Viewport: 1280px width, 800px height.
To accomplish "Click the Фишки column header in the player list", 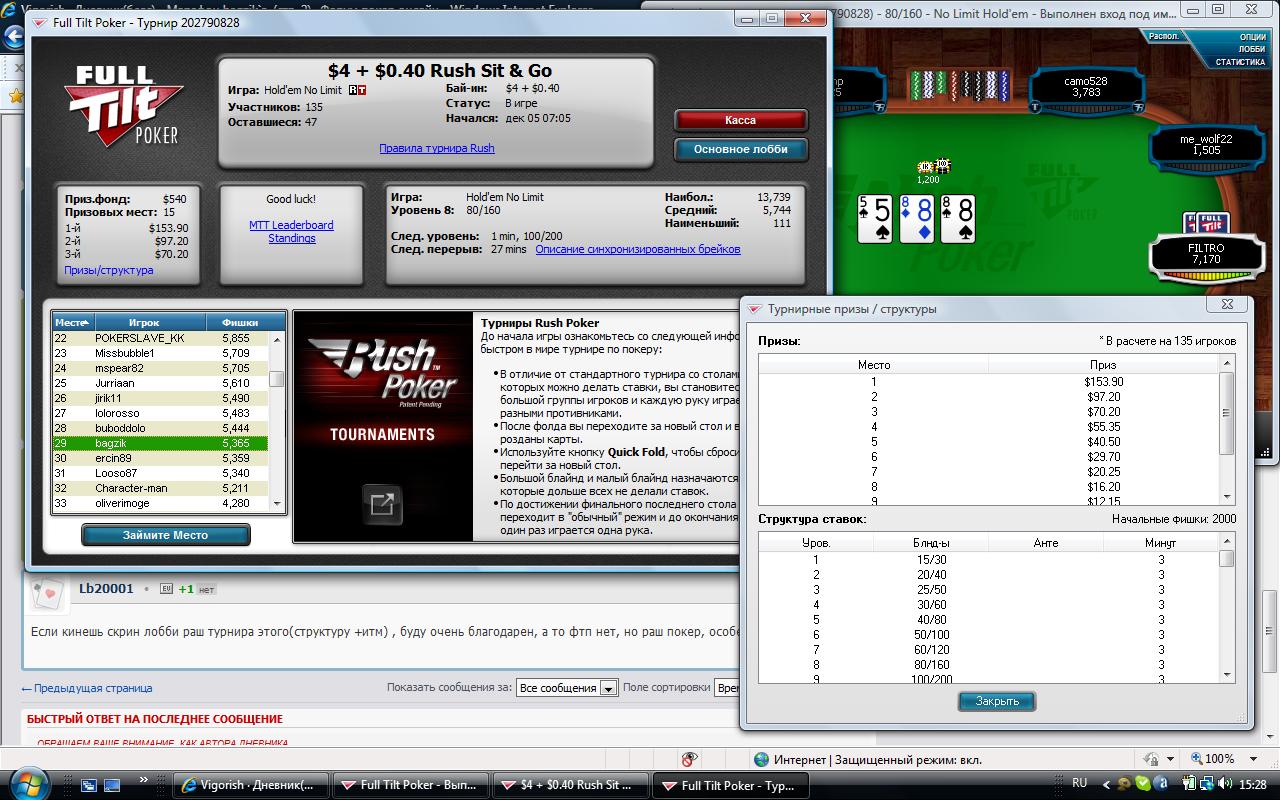I will pos(239,322).
